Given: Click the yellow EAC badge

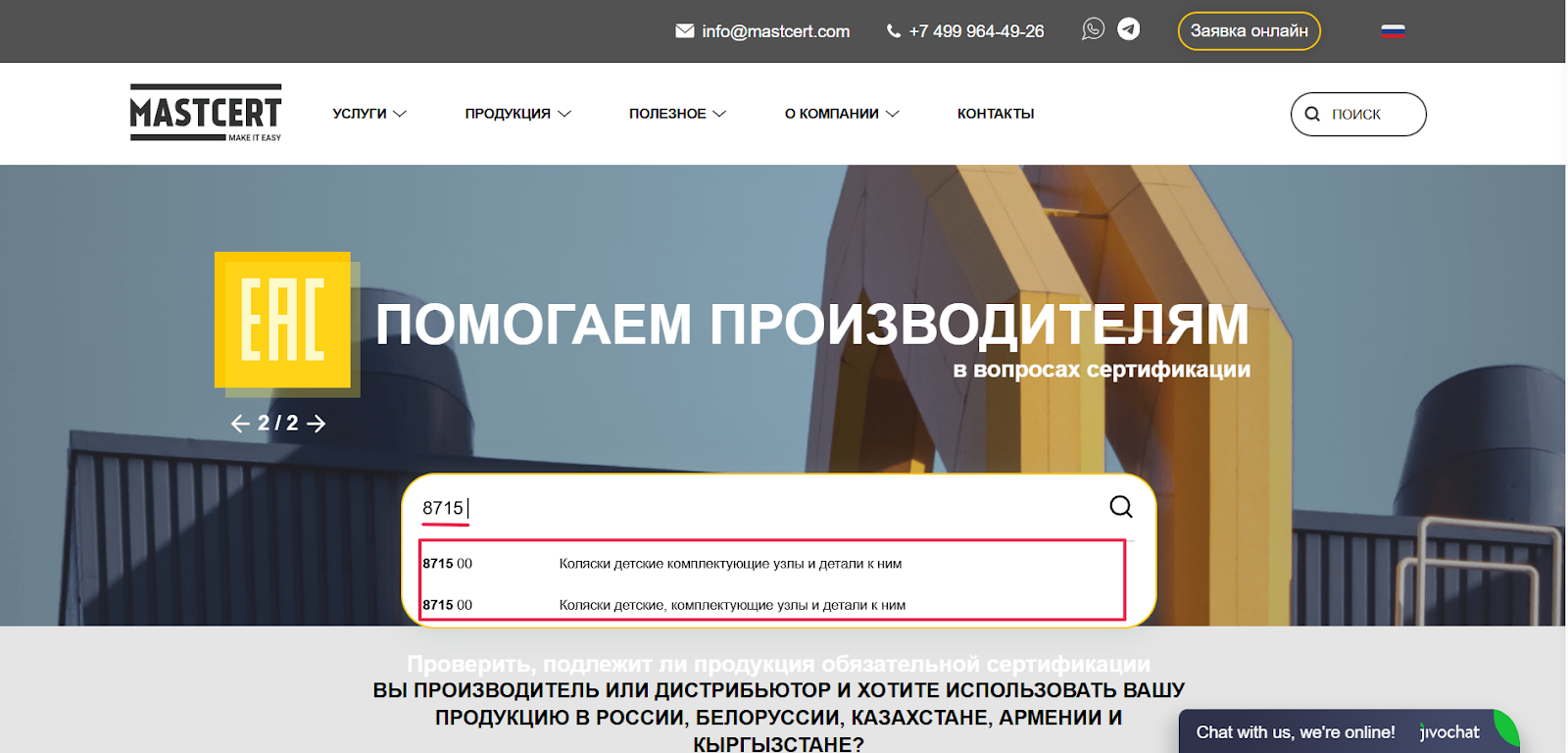Looking at the screenshot, I should (283, 321).
